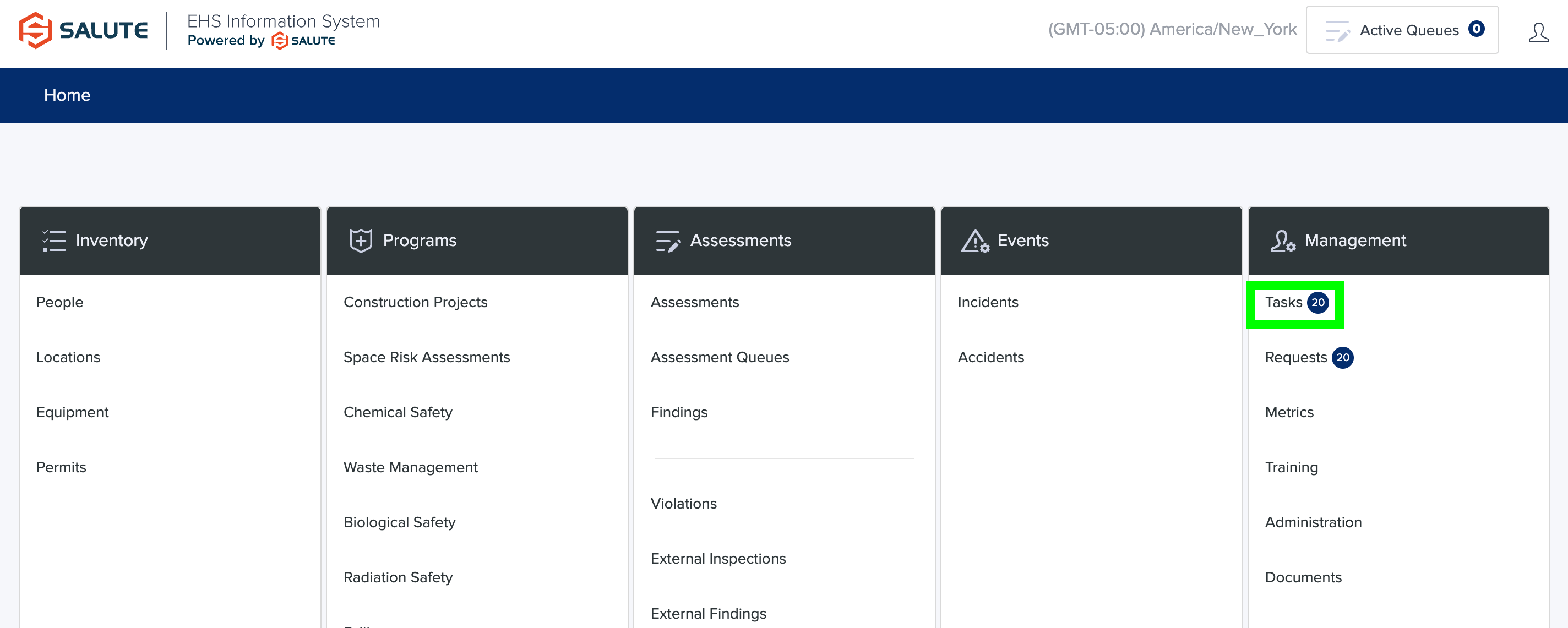Click the Management person-gear icon
The width and height of the screenshot is (1568, 628).
point(1282,241)
